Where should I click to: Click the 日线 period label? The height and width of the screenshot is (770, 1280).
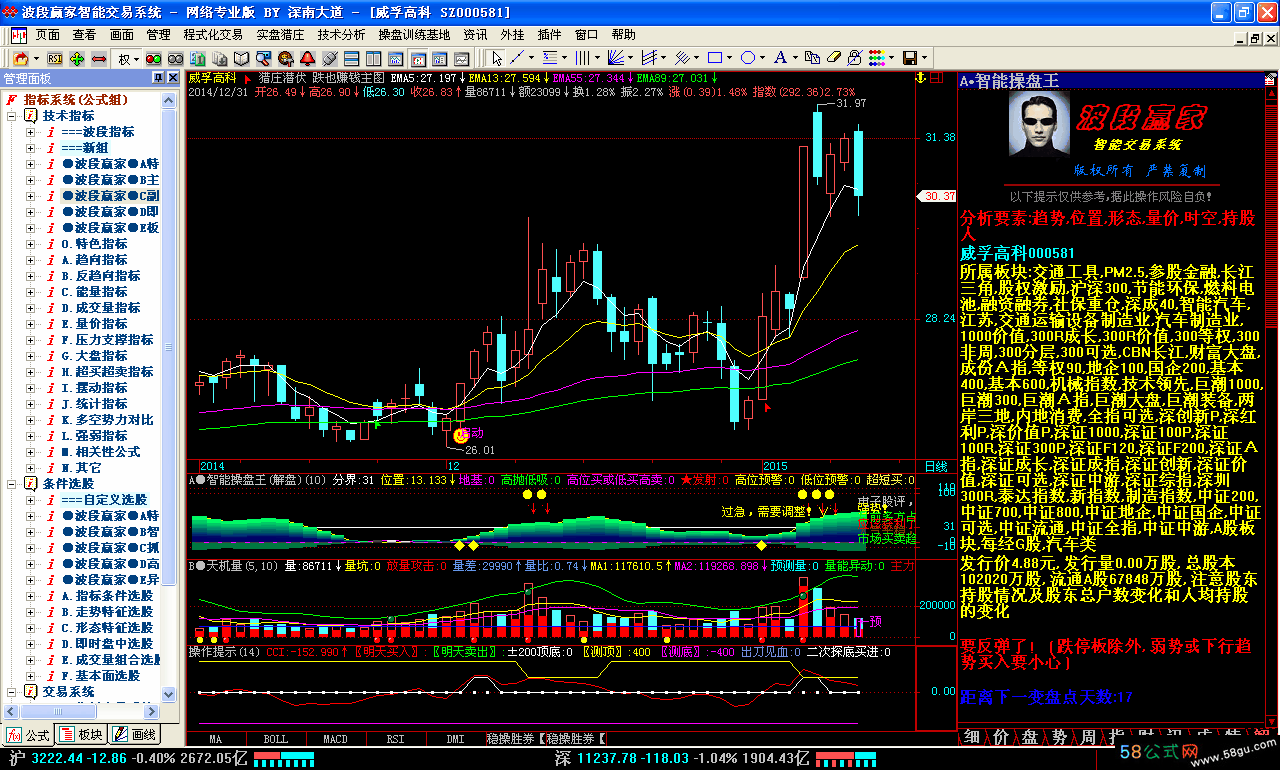tap(936, 466)
